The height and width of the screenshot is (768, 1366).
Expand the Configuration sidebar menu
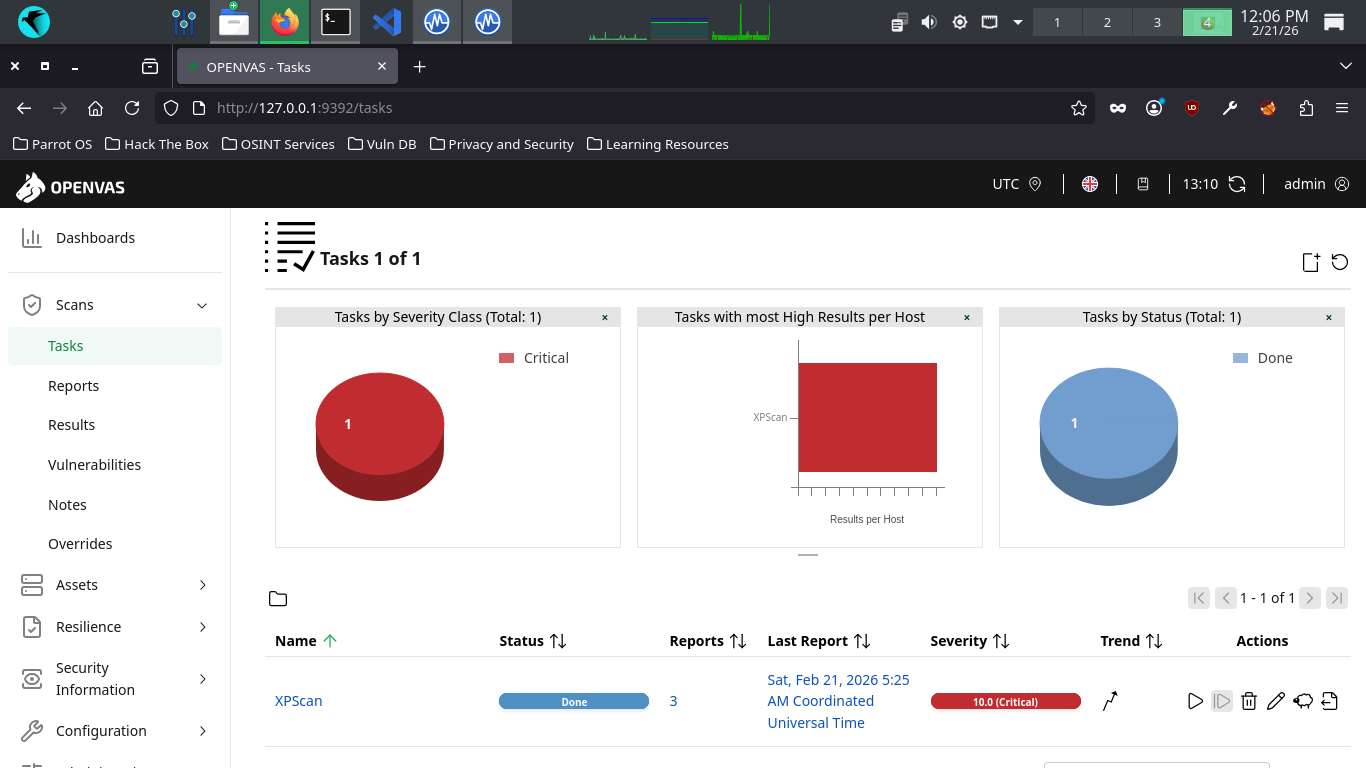click(x=202, y=731)
